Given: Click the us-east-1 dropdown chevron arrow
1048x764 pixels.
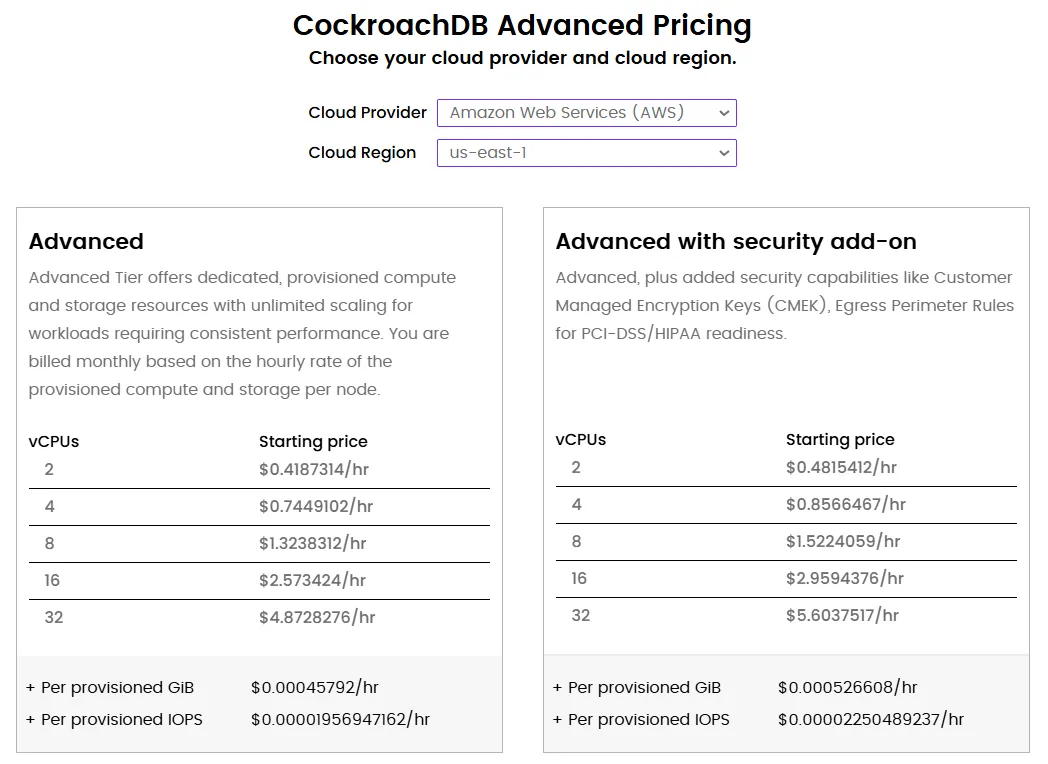Looking at the screenshot, I should click(724, 153).
